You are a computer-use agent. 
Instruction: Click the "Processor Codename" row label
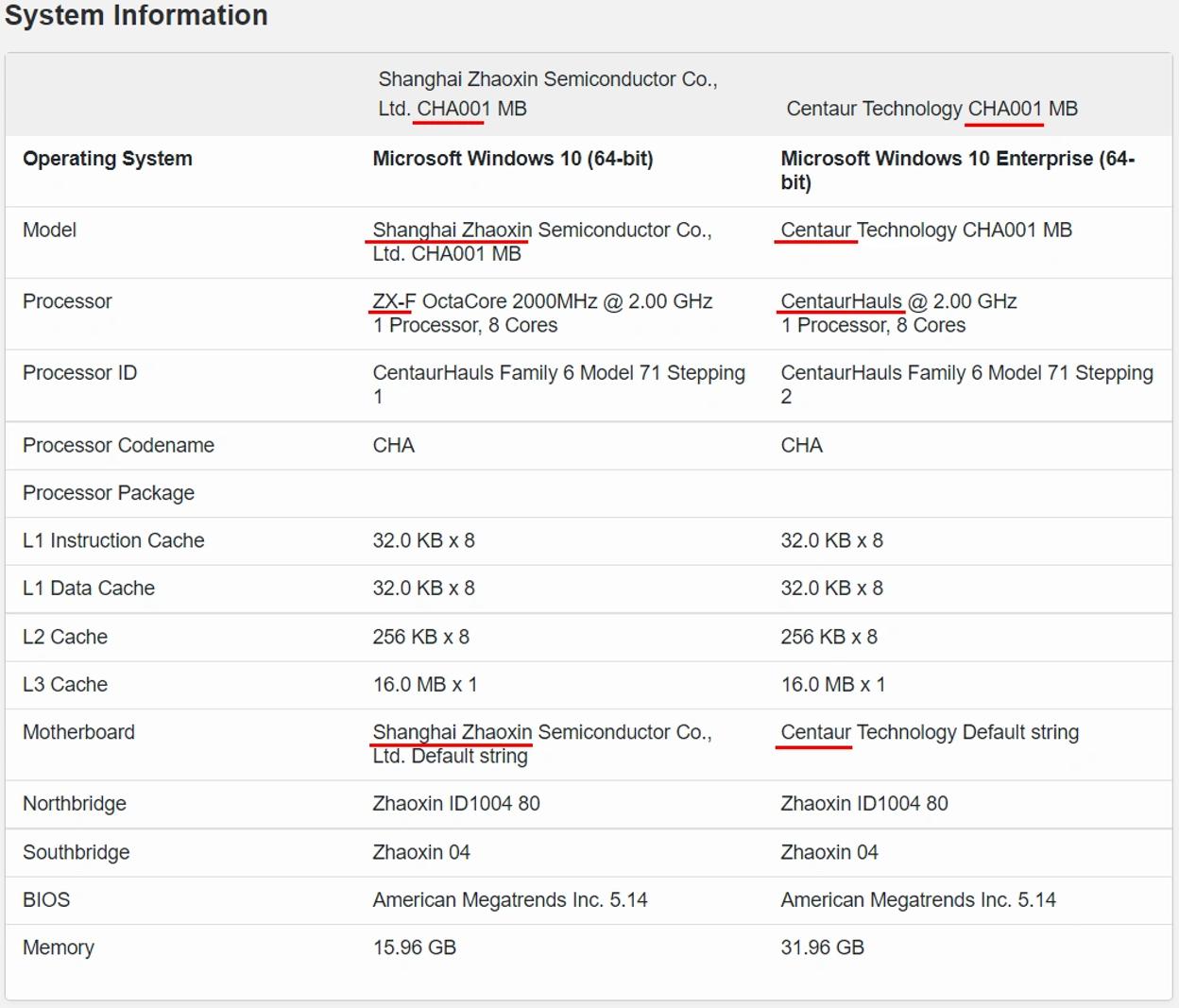click(x=118, y=445)
